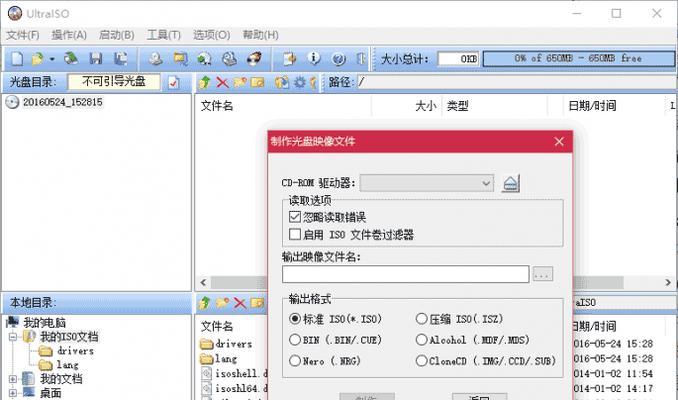The height and width of the screenshot is (400, 678).
Task: Click the document with orange arrow icon
Action: point(289,58)
